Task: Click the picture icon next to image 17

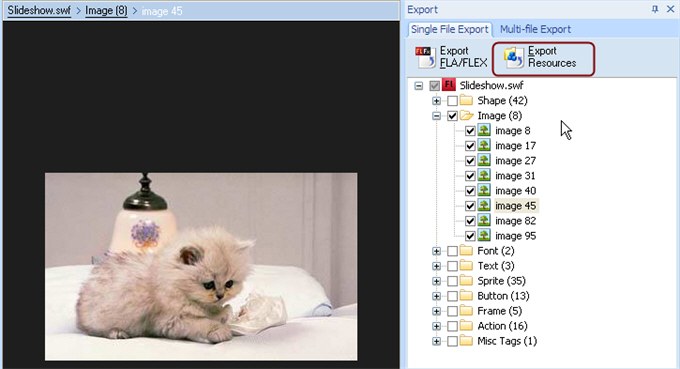Action: (484, 145)
